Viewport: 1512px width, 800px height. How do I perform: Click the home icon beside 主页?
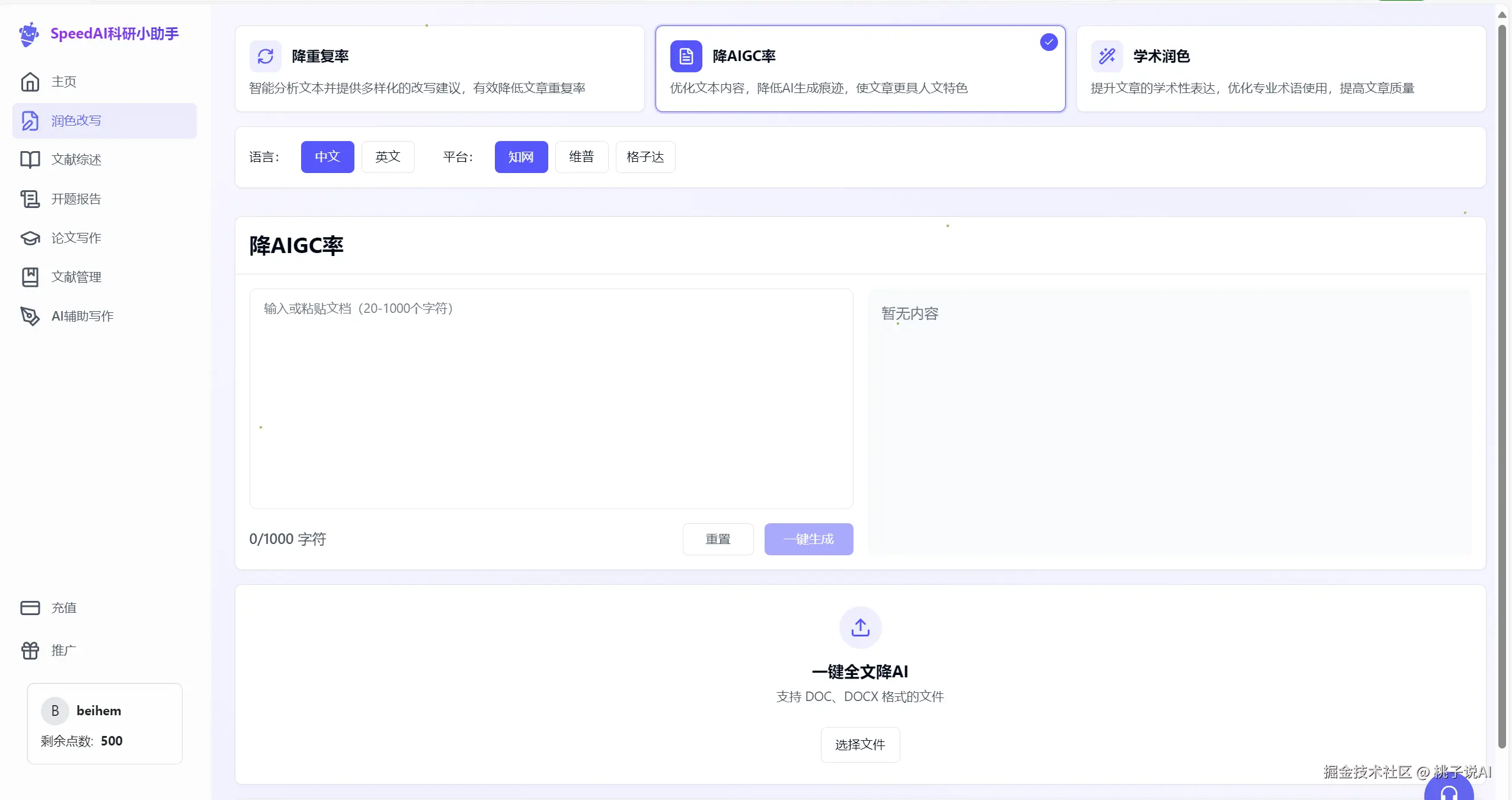[30, 82]
